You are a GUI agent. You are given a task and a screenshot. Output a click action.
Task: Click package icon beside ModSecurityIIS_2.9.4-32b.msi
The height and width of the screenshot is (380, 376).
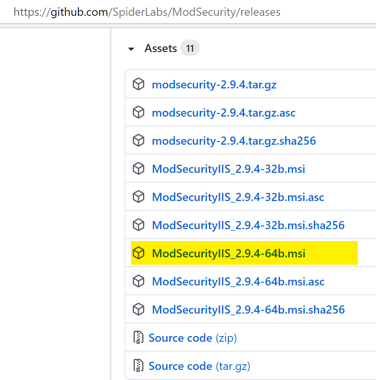click(138, 169)
